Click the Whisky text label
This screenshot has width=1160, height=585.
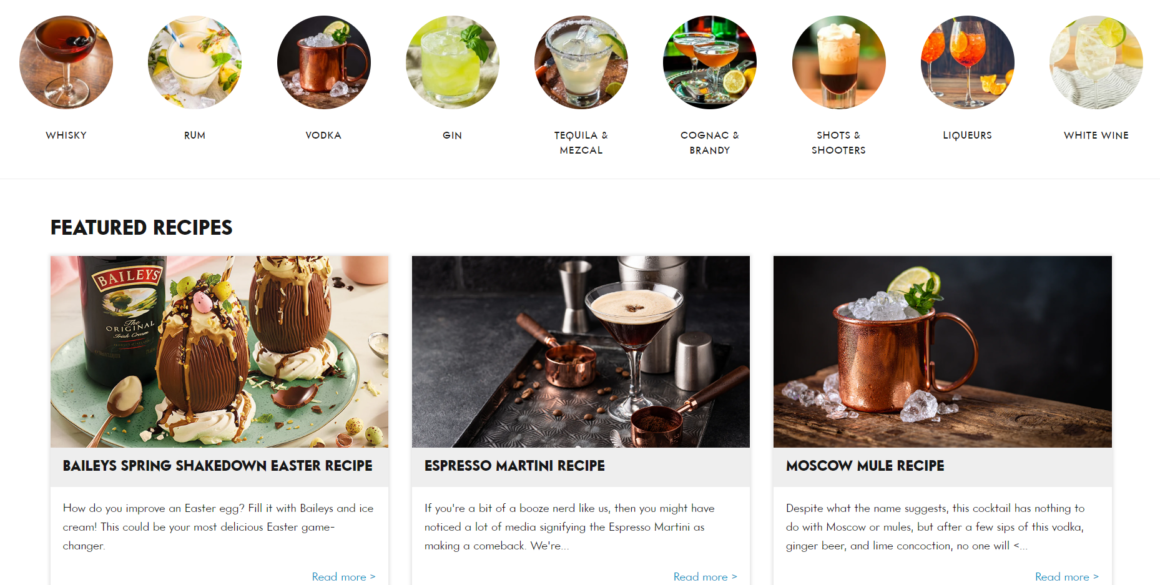coord(66,135)
